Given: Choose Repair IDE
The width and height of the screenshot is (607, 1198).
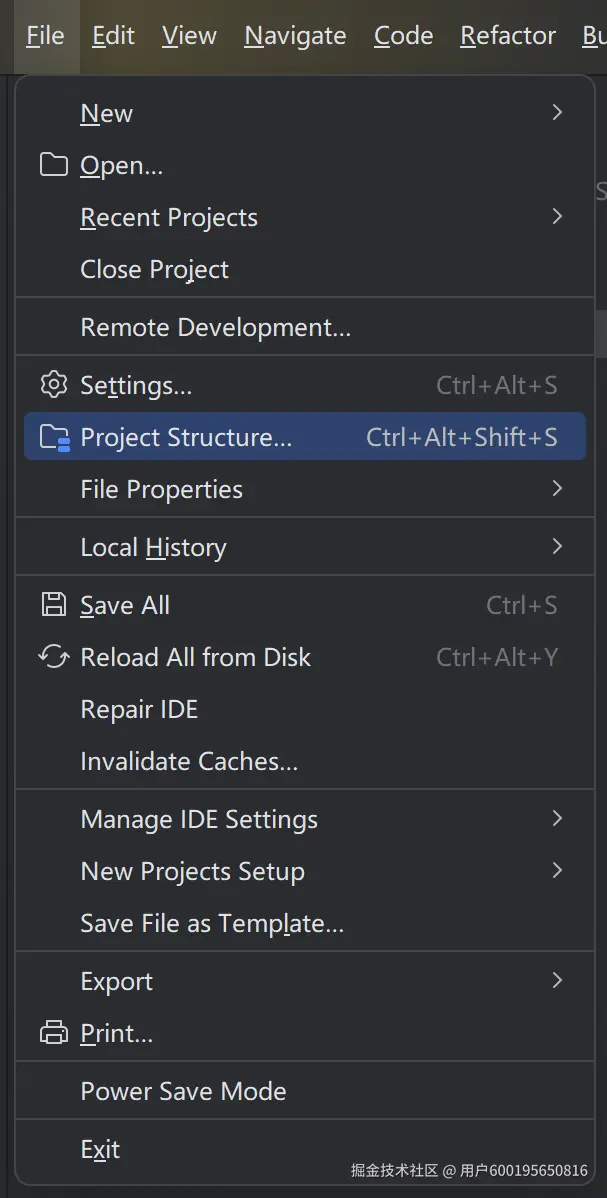Looking at the screenshot, I should [139, 709].
